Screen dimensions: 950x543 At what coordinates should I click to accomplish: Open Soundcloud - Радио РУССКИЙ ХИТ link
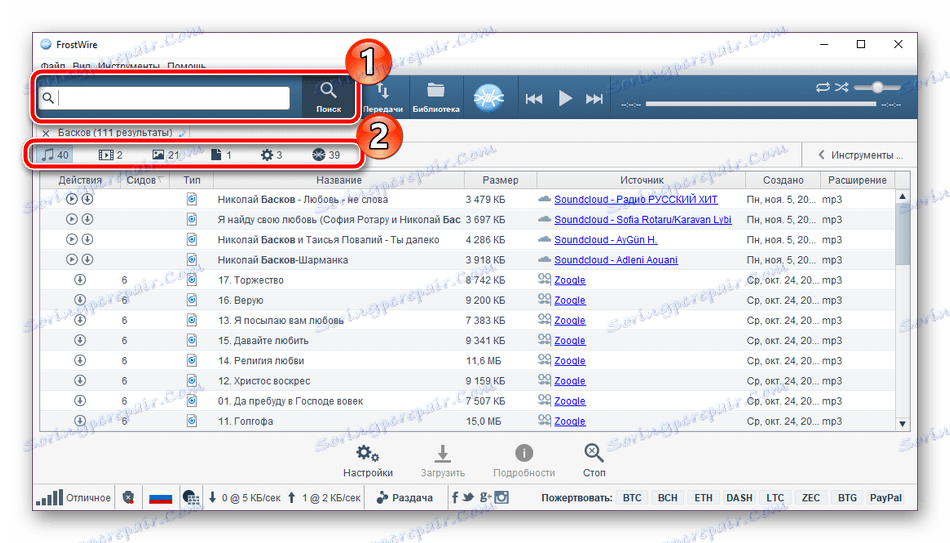[x=636, y=199]
